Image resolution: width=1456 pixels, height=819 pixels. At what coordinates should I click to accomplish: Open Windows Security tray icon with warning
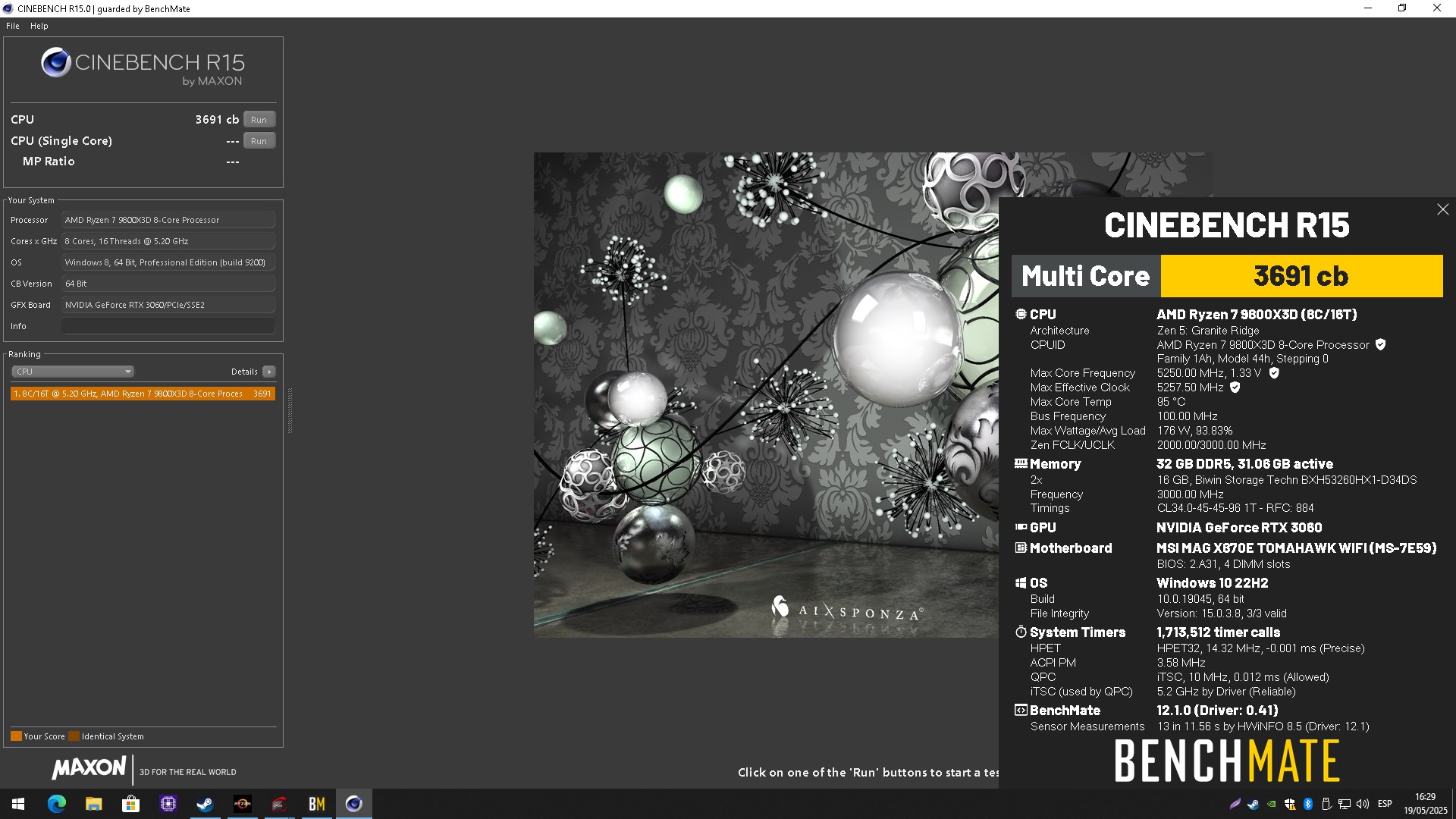click(x=1289, y=804)
